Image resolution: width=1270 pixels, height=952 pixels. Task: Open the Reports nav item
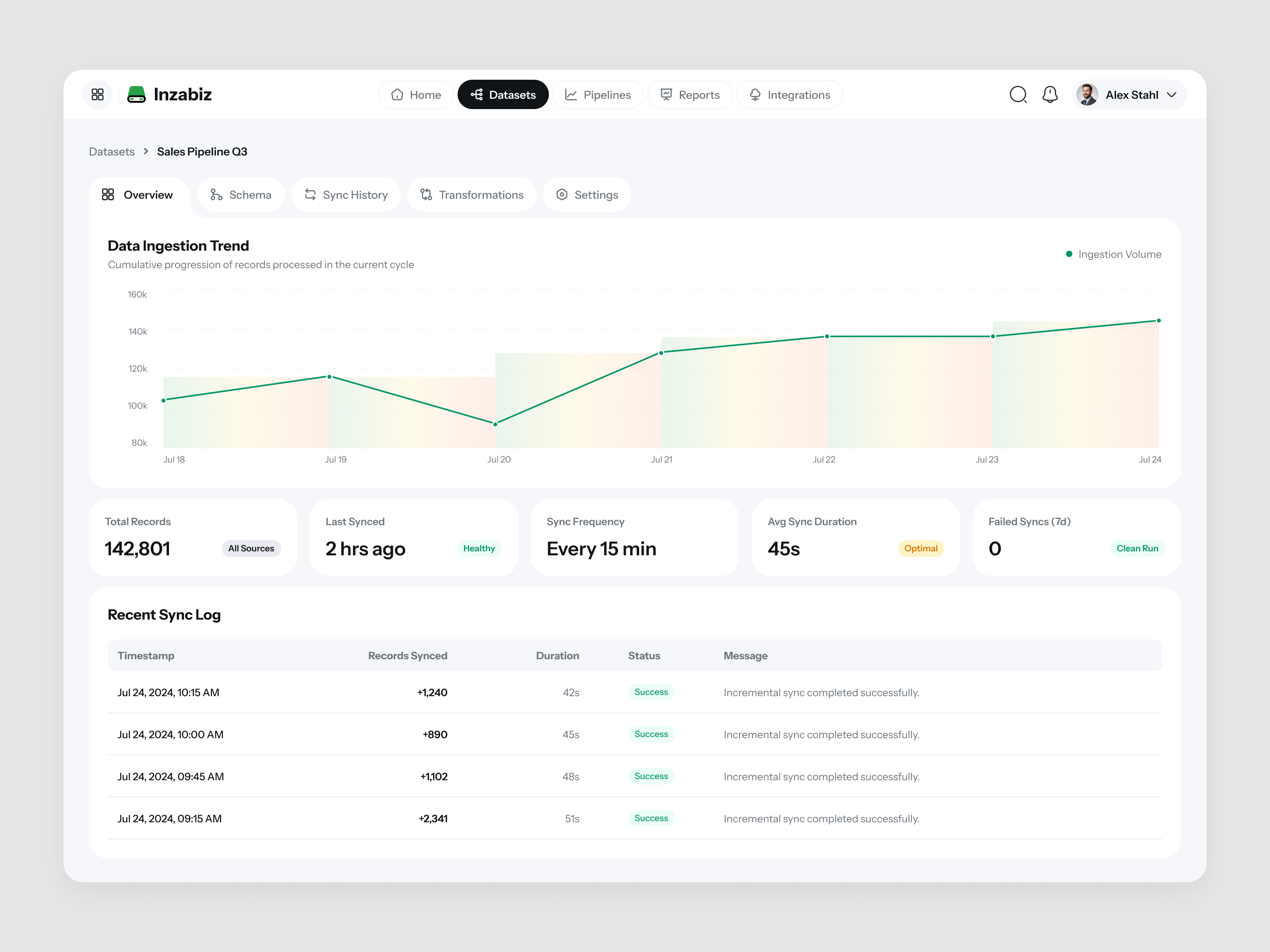point(689,95)
